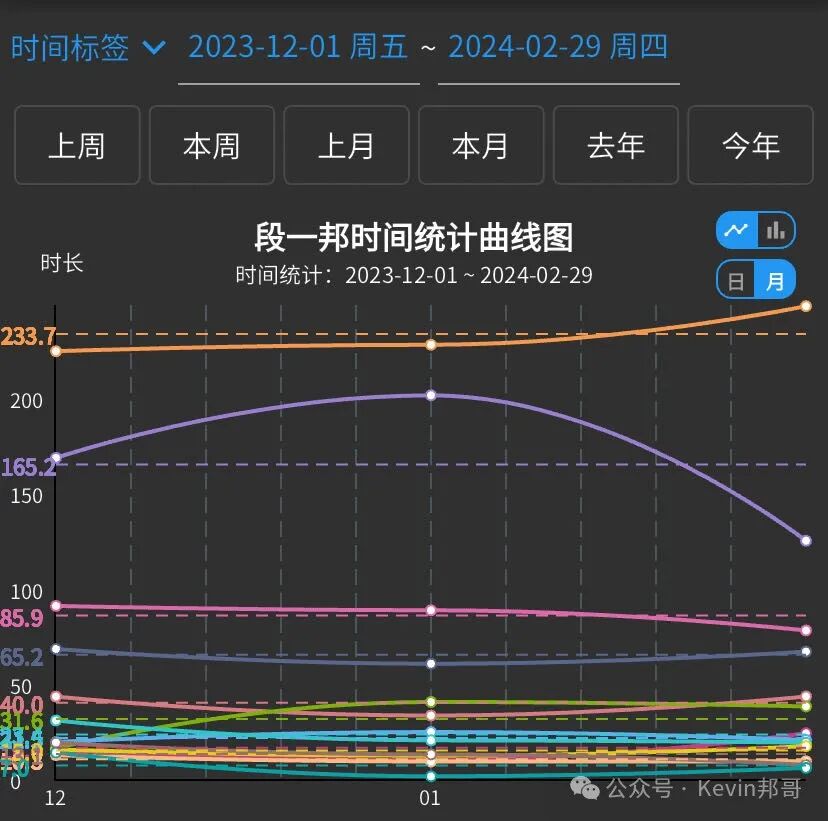
Task: Click slate-blue average label 65.2
Action: click(22, 657)
